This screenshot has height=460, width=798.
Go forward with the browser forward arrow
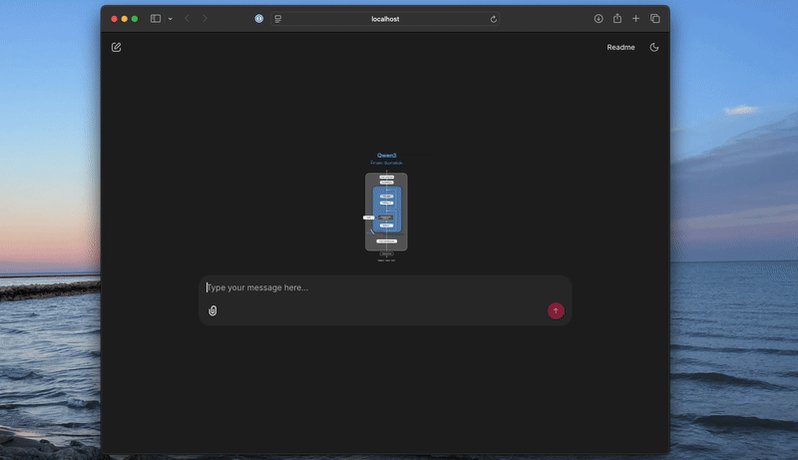point(205,19)
